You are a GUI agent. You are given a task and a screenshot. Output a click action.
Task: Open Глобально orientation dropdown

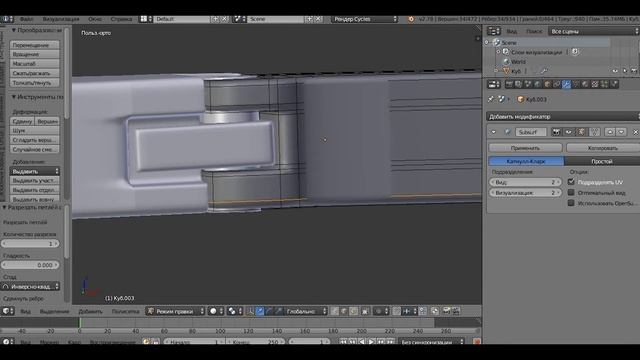[x=306, y=311]
